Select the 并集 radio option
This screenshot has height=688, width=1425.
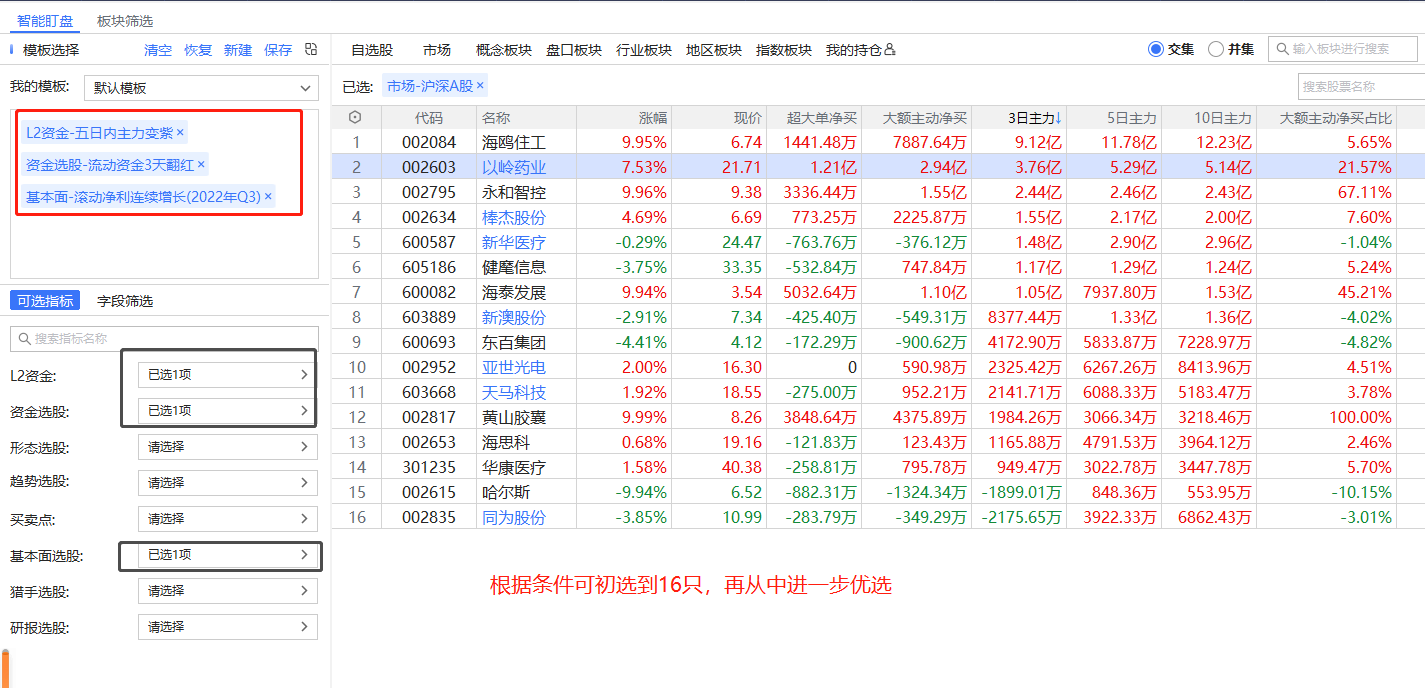[1216, 49]
